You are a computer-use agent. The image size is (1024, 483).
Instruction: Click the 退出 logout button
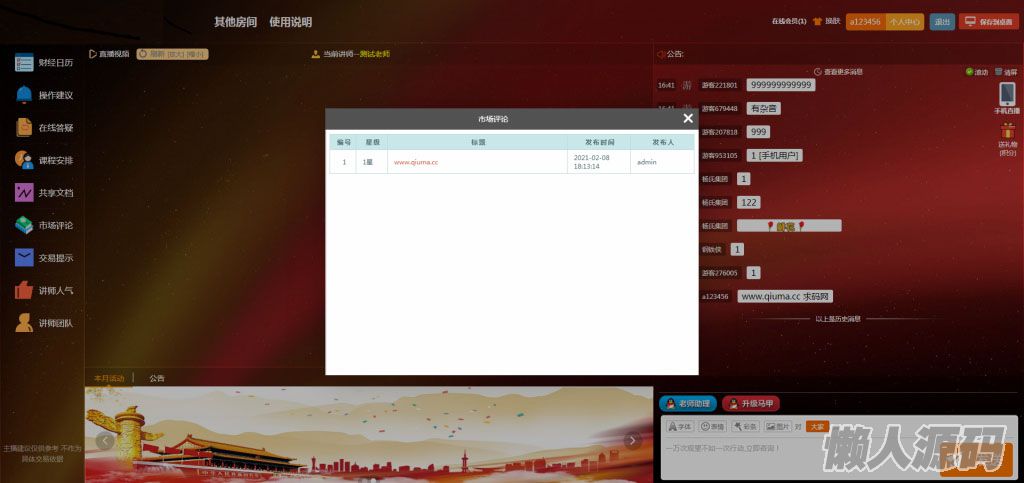(942, 22)
